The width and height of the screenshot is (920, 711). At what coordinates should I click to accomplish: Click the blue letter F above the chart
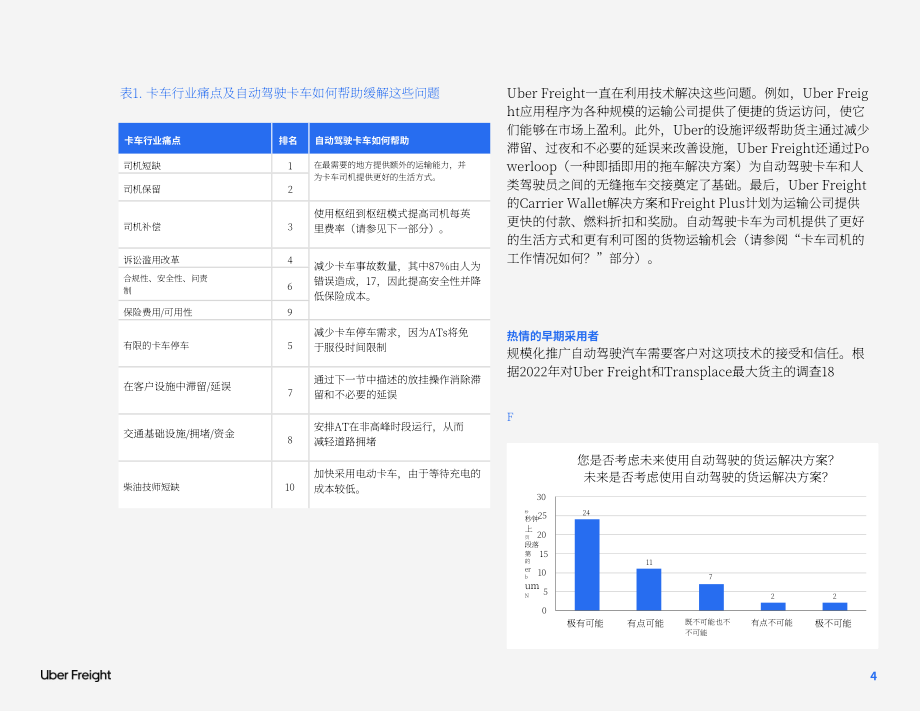[x=510, y=417]
